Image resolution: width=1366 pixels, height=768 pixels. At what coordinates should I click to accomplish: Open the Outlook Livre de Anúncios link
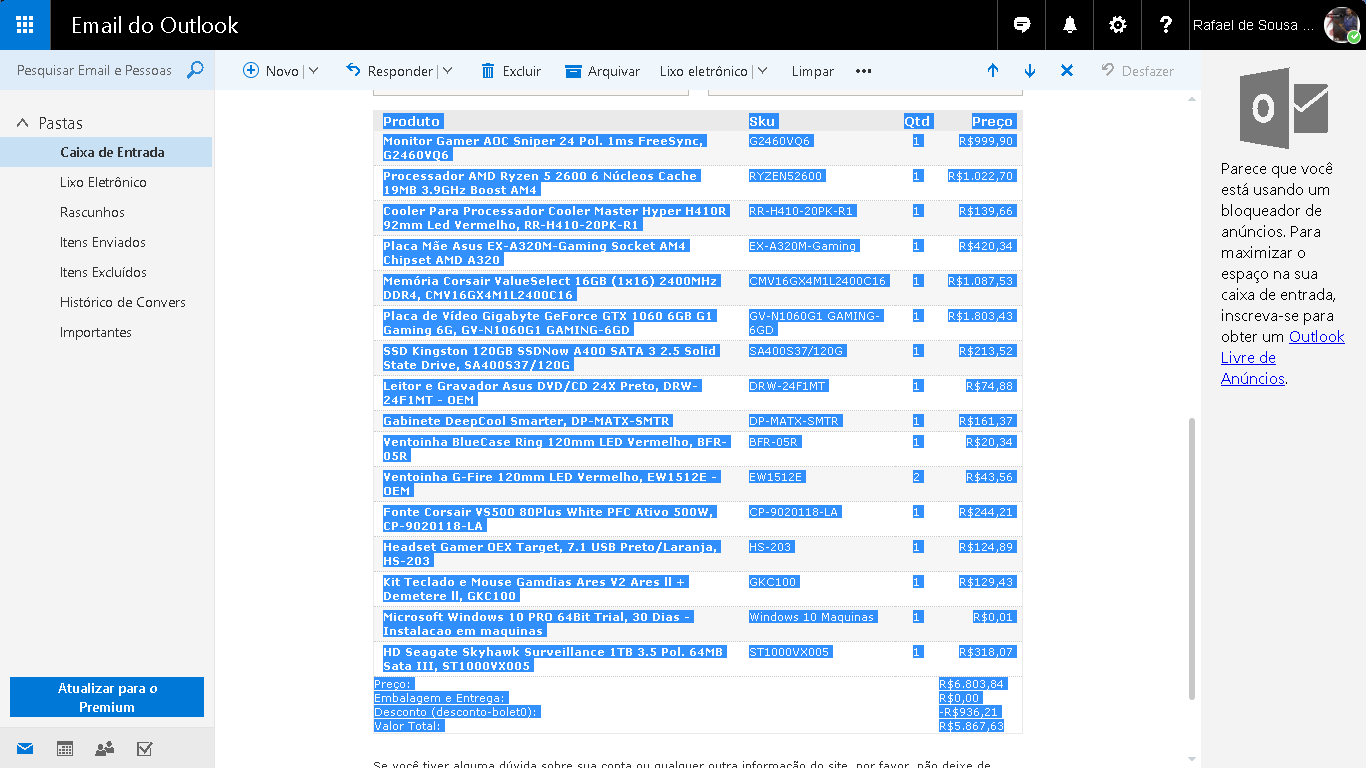(x=1282, y=358)
